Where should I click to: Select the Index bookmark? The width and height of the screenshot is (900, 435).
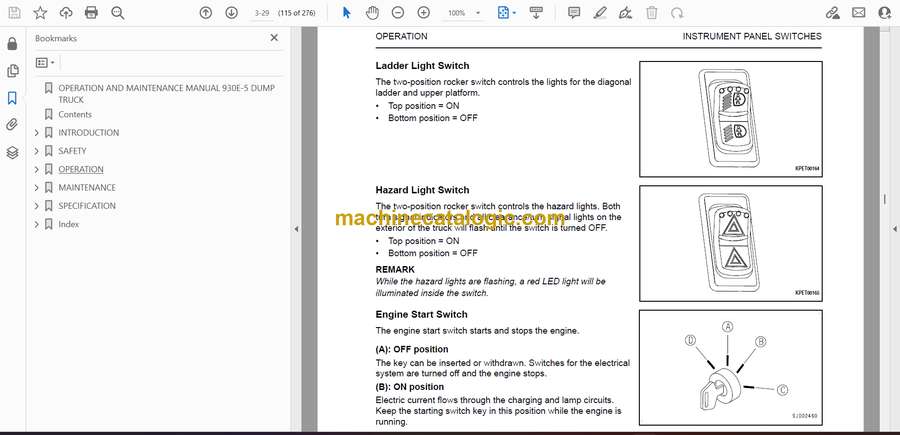(x=69, y=224)
